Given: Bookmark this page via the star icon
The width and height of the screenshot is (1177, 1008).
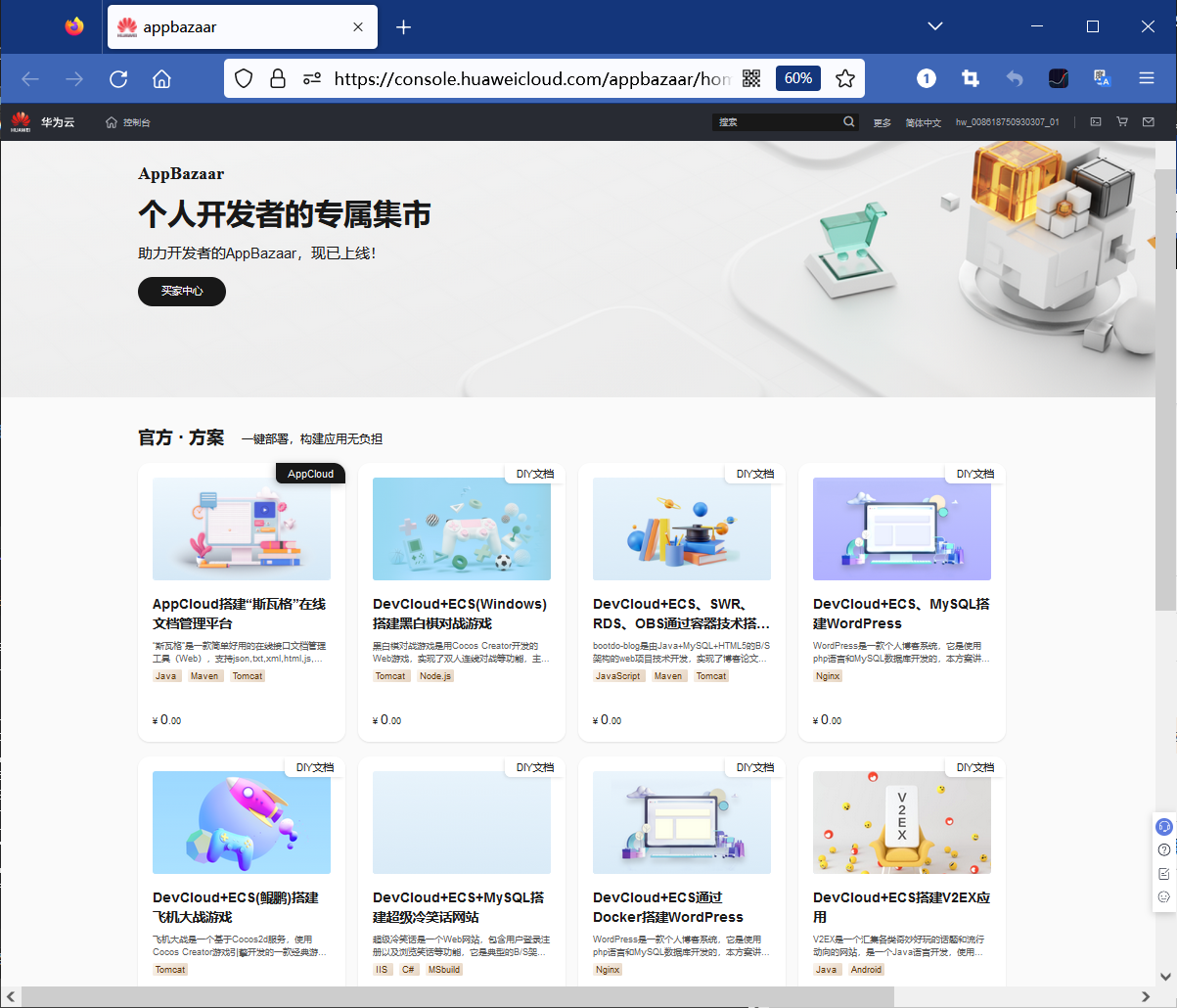Looking at the screenshot, I should click(844, 78).
